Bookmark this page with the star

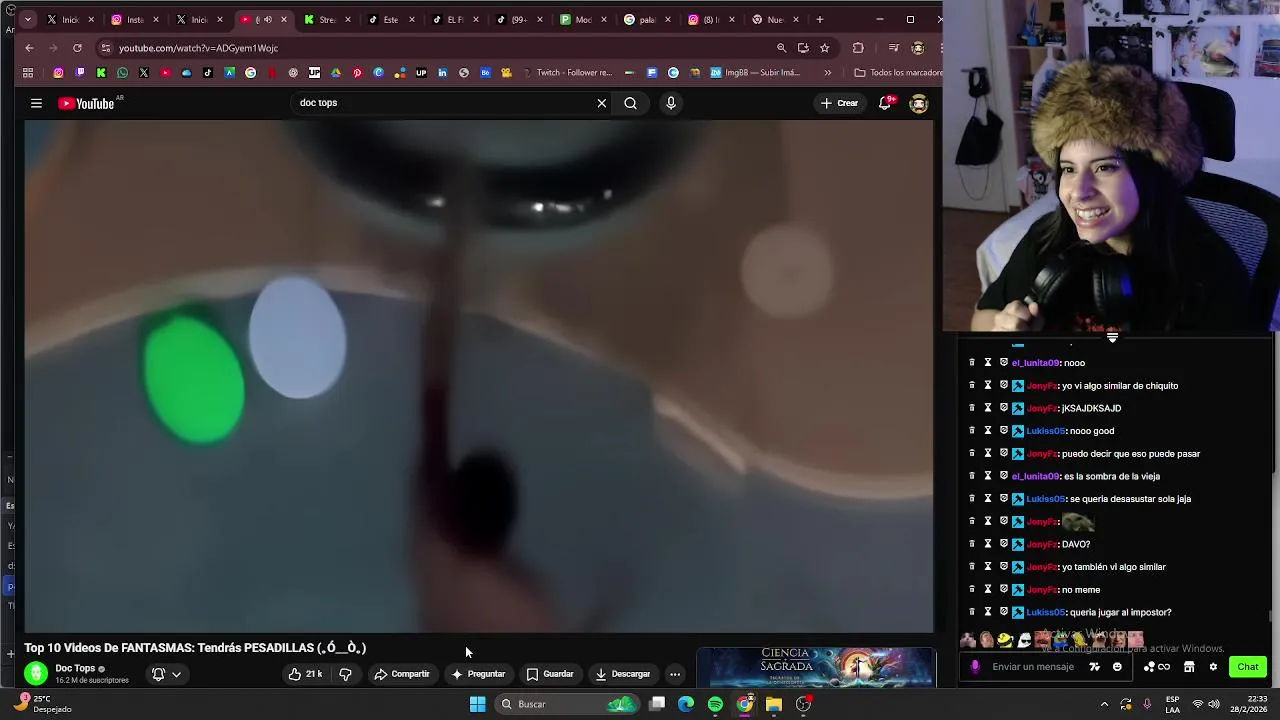click(825, 48)
